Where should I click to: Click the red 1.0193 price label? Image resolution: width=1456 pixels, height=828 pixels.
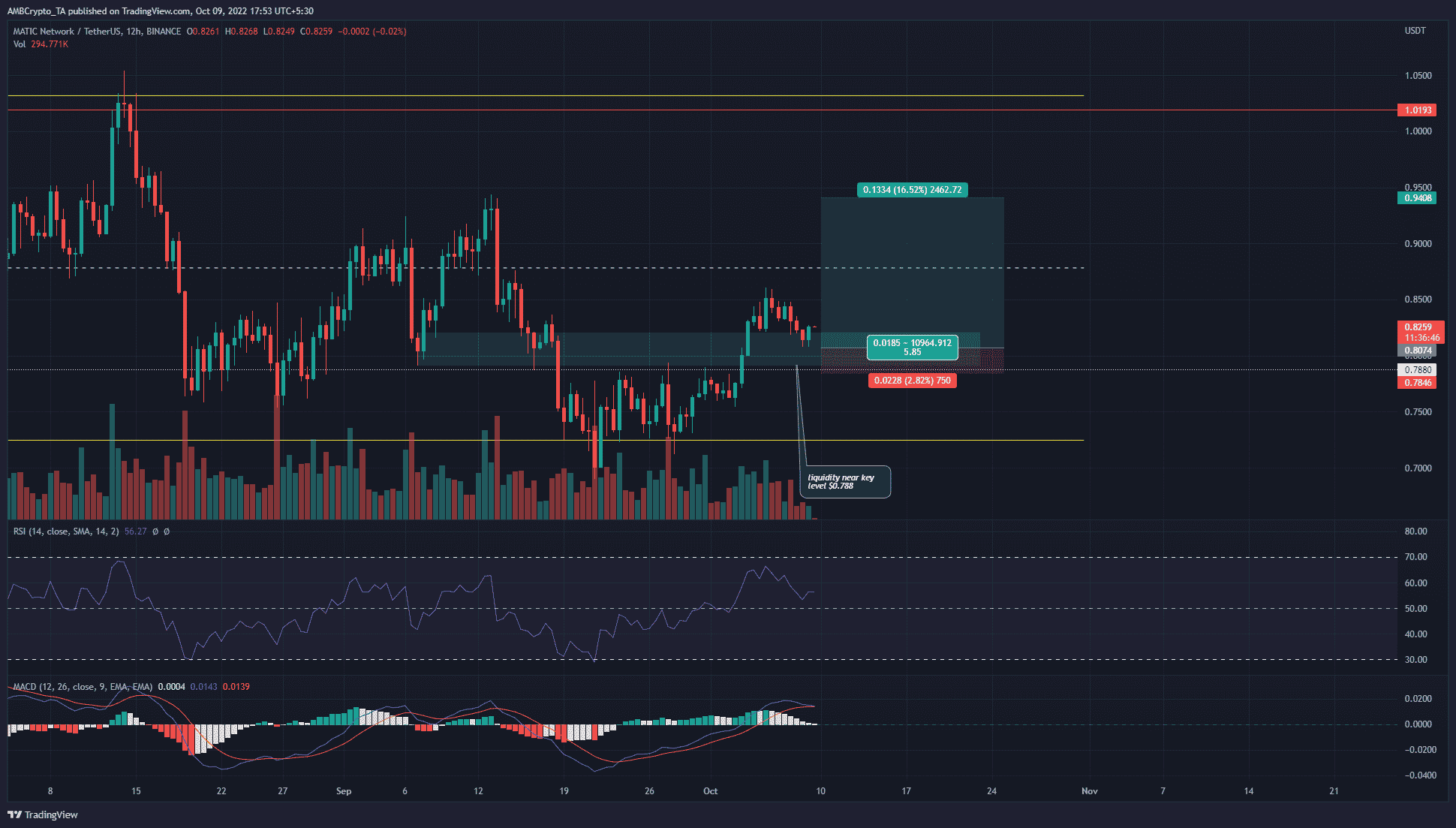coord(1416,110)
